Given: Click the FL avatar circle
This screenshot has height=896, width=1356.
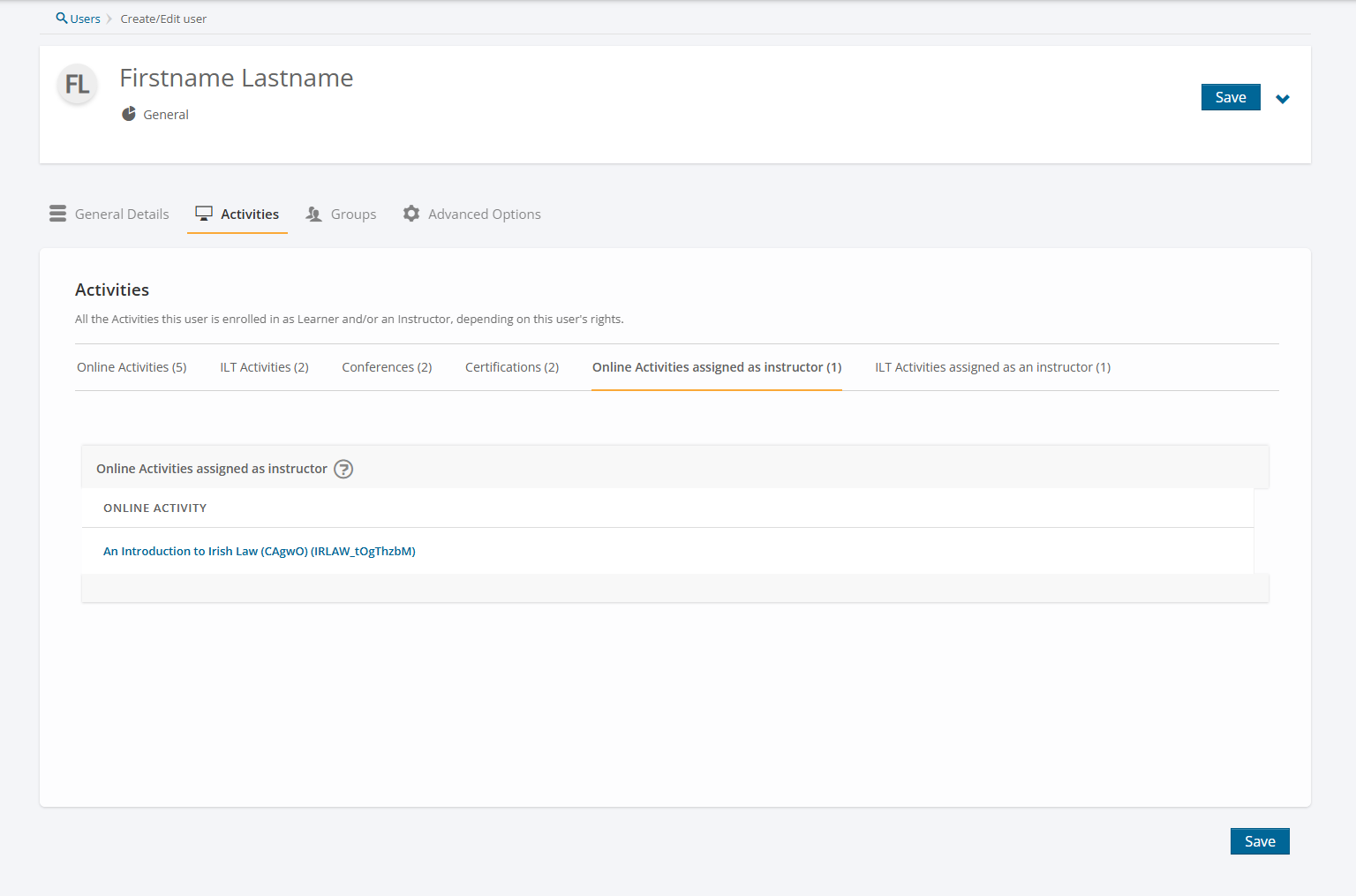Looking at the screenshot, I should coord(78,85).
